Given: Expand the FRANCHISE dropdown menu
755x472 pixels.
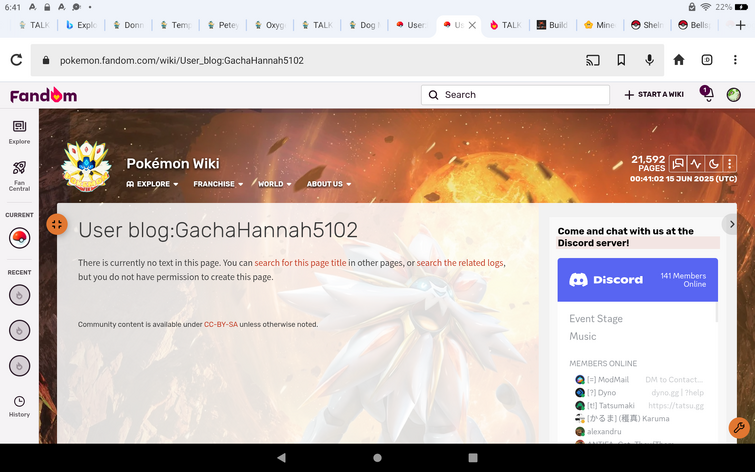Looking at the screenshot, I should point(218,184).
